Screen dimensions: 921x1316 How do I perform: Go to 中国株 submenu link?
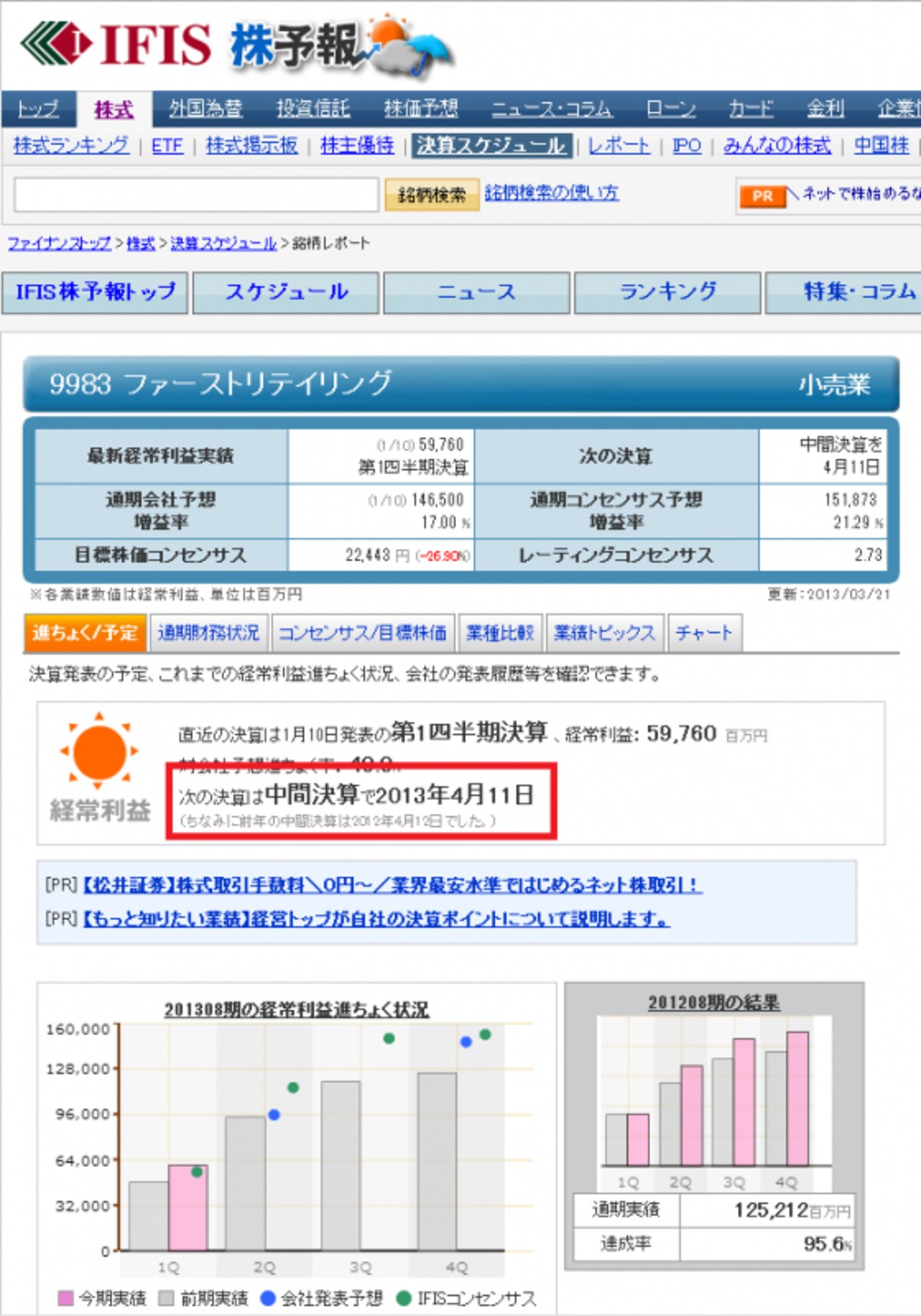coord(881,145)
